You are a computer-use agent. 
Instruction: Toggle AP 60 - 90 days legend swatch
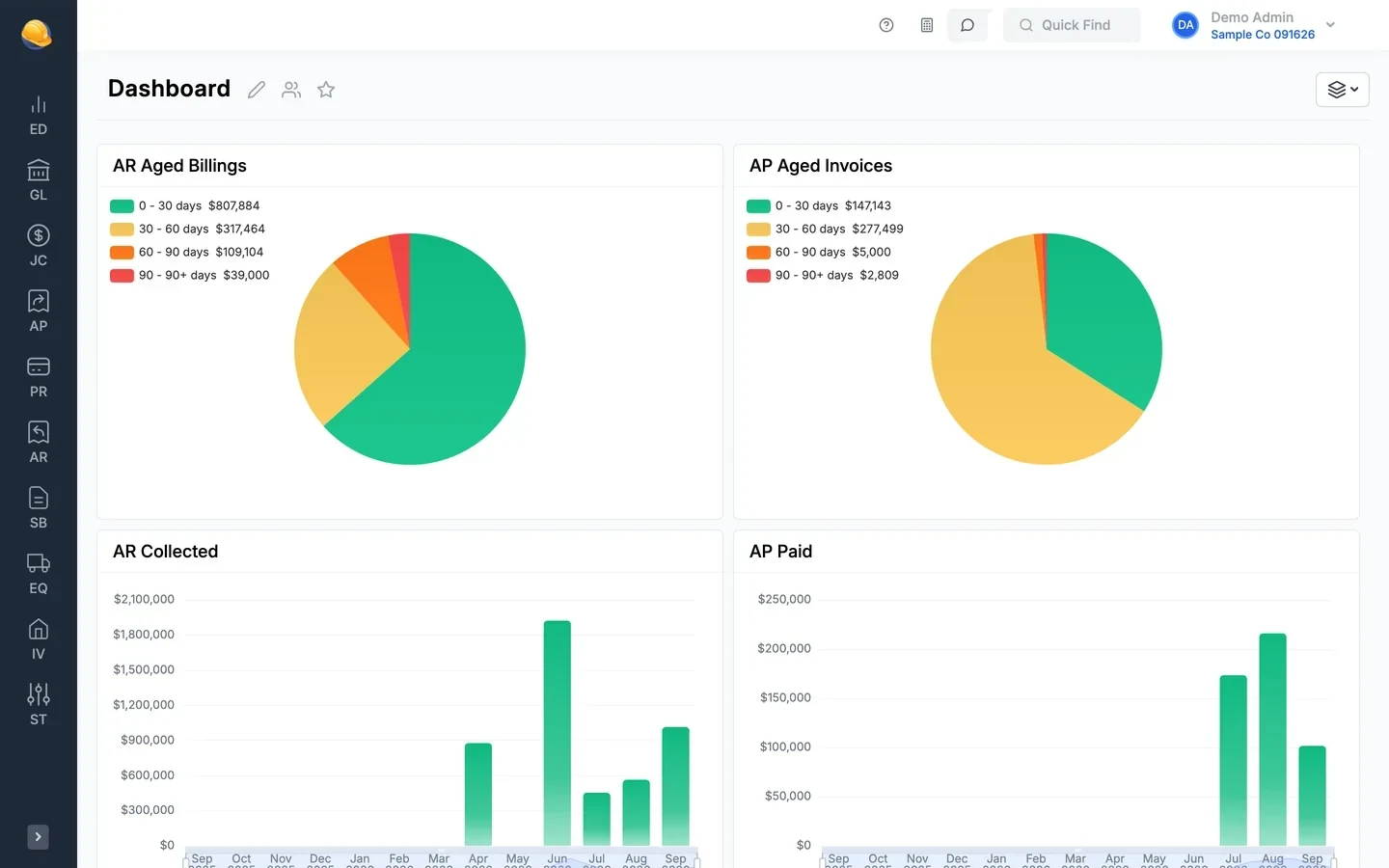(758, 252)
